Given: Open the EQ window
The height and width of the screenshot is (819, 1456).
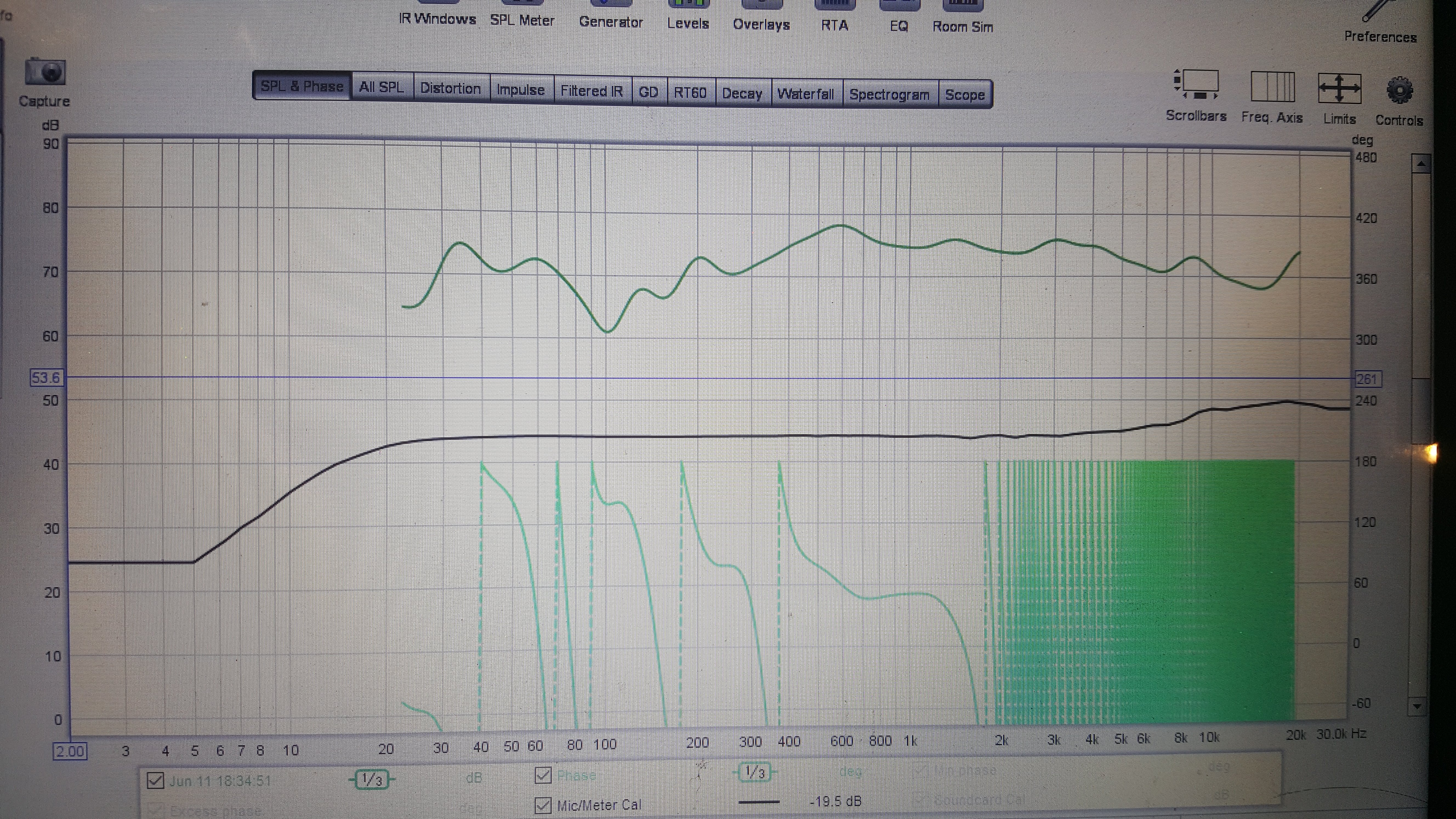Looking at the screenshot, I should 899,18.
